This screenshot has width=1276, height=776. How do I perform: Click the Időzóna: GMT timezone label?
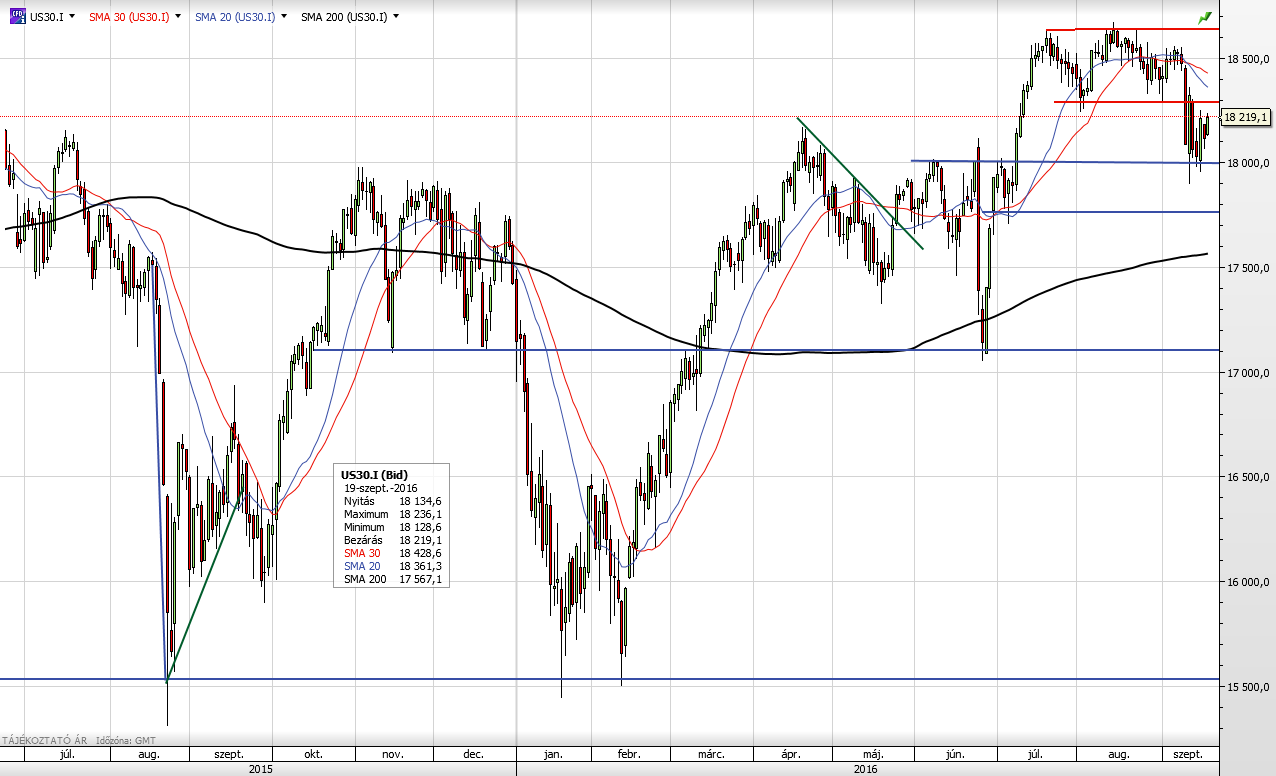(124, 741)
